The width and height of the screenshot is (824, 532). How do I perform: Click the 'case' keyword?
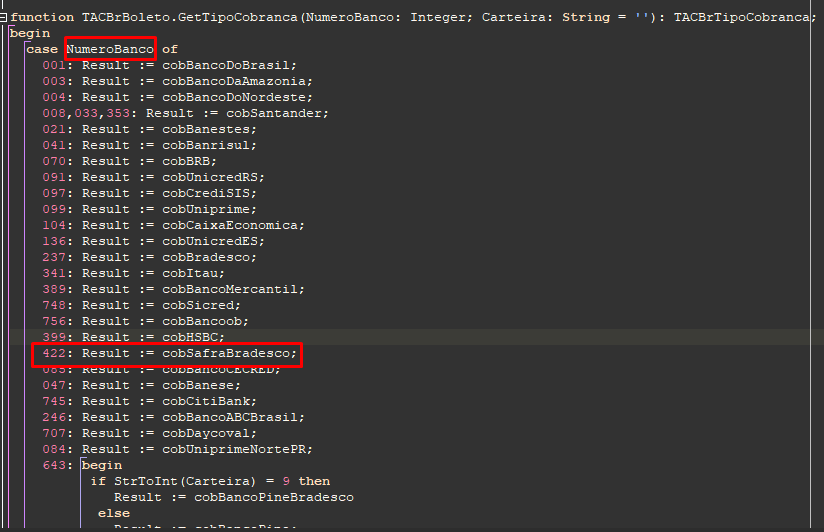pyautogui.click(x=42, y=49)
